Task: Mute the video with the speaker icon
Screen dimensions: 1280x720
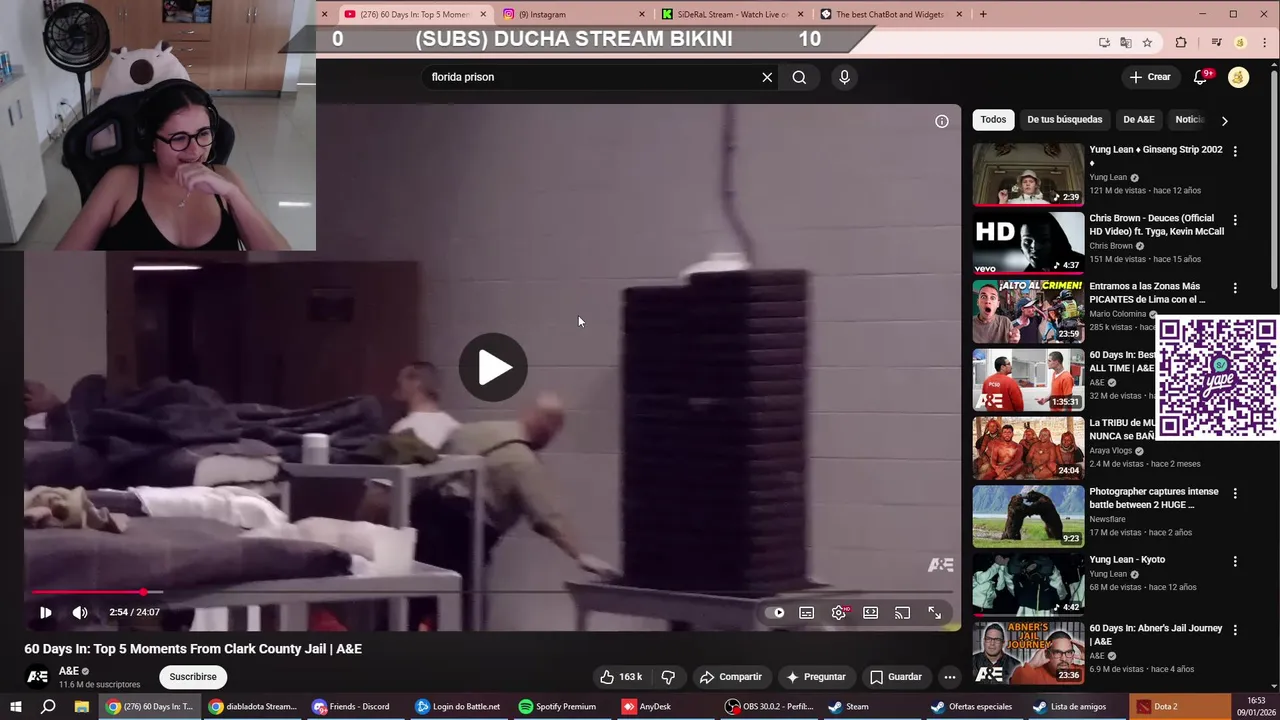Action: (80, 613)
